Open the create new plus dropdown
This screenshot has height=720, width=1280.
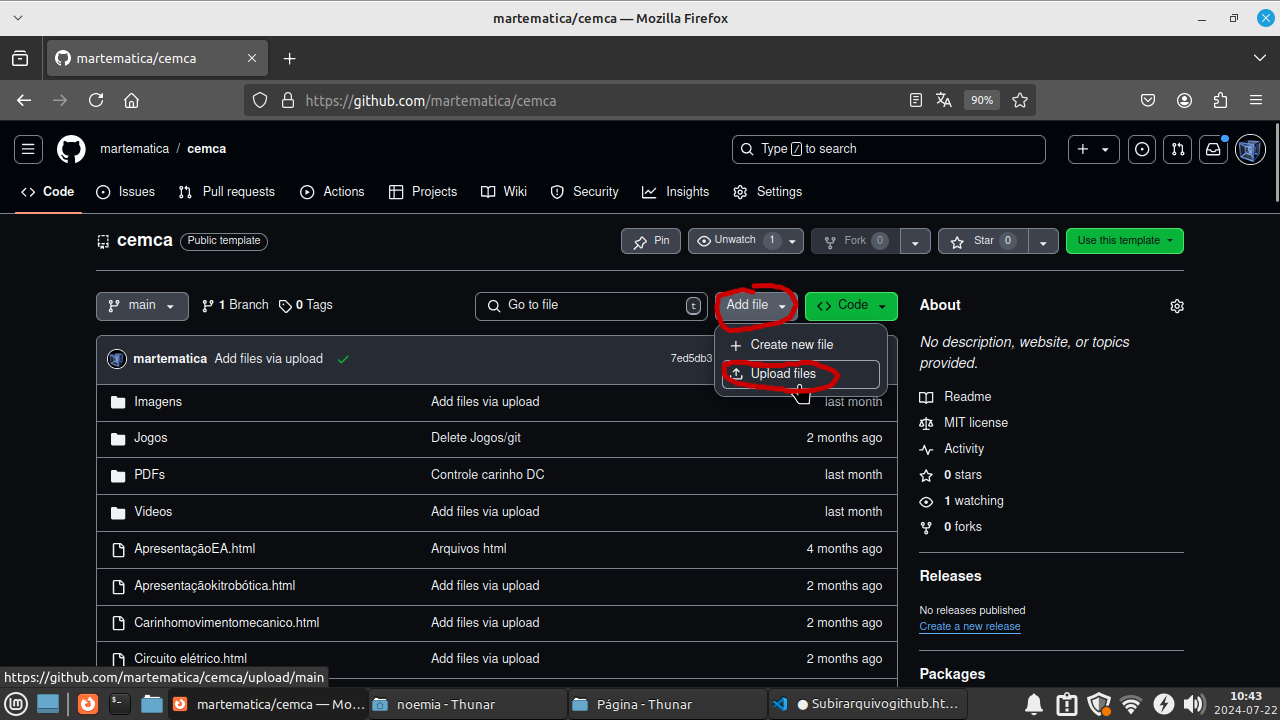pos(1094,150)
